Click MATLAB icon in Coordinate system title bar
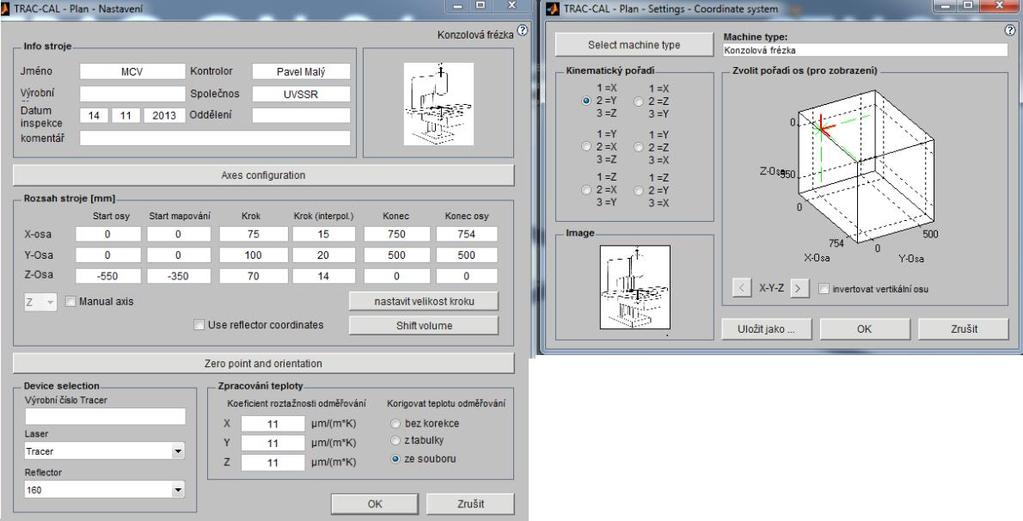 [553, 9]
